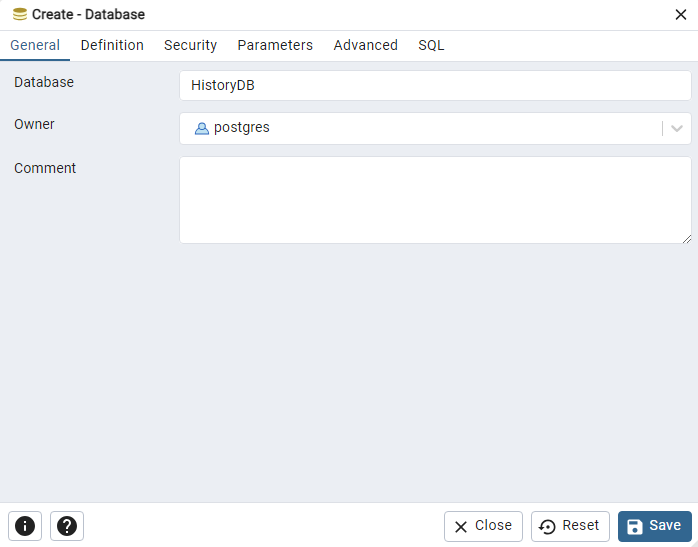Open the Definition tab
This screenshot has width=698, height=547.
[112, 45]
